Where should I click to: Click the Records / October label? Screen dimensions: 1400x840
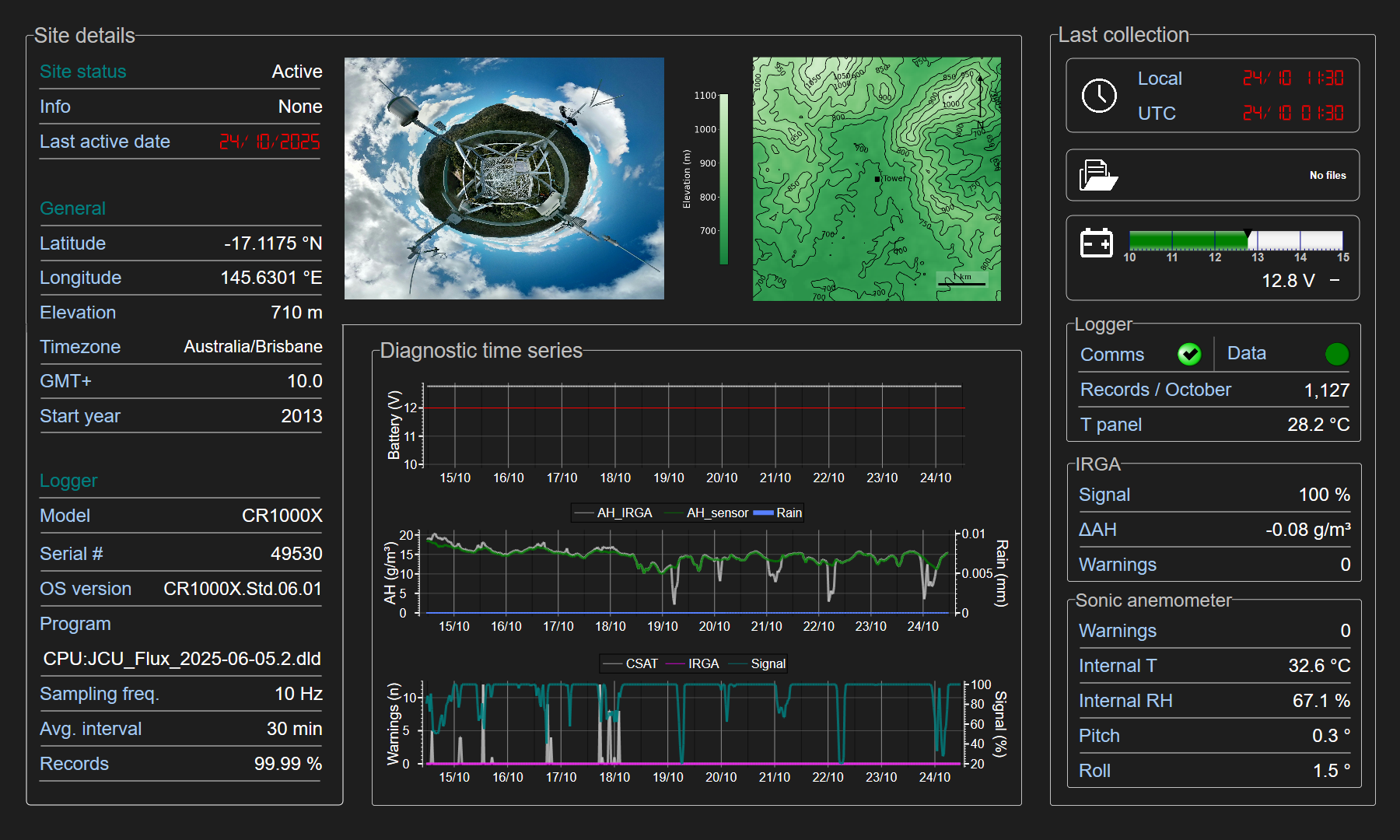coord(1155,390)
